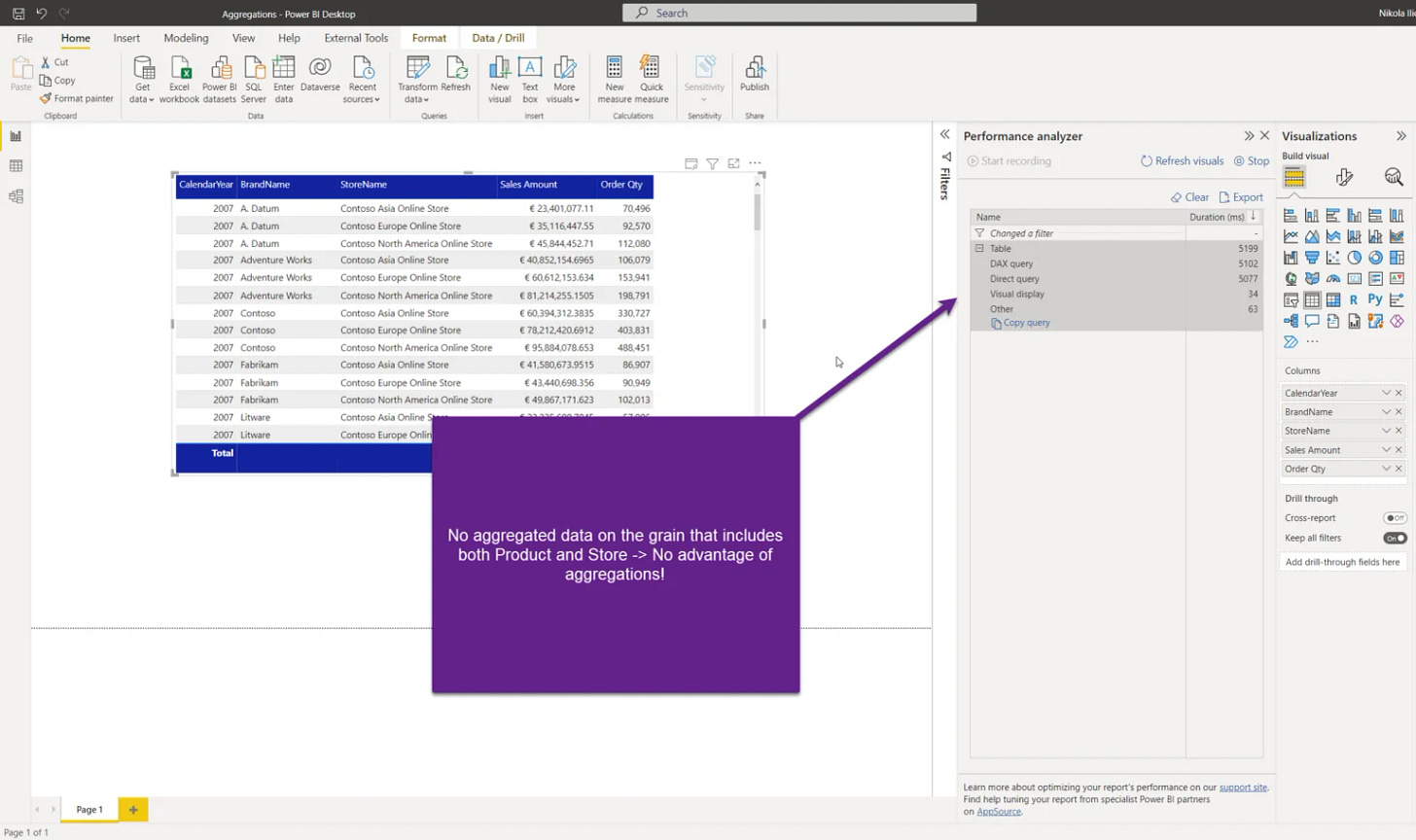Viewport: 1416px width, 840px height.
Task: Toggle Keep all filters switch
Action: [1395, 538]
